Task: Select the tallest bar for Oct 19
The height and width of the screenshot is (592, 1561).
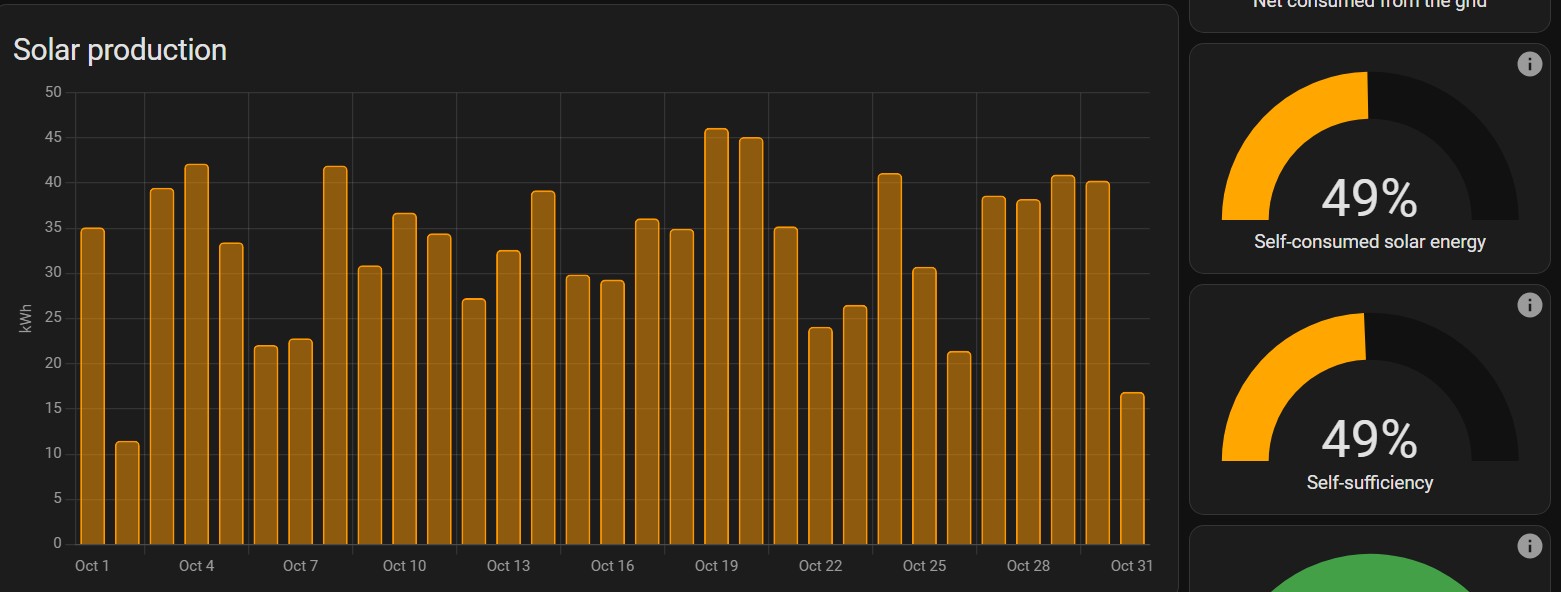Action: pyautogui.click(x=717, y=336)
